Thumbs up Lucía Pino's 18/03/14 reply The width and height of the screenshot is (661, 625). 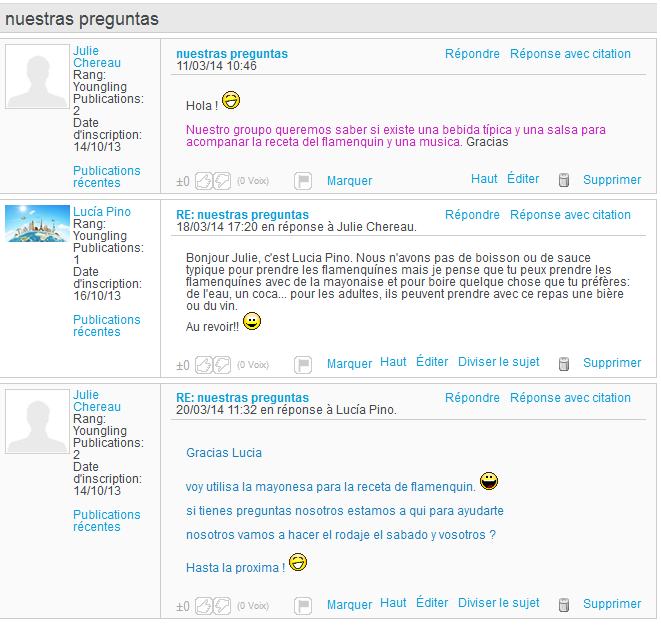coord(204,365)
